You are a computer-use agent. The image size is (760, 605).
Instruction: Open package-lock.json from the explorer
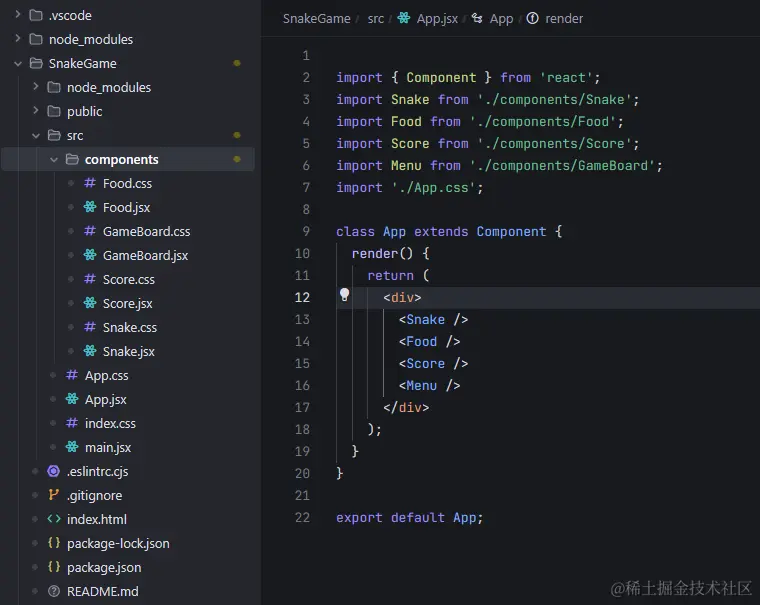pos(118,543)
